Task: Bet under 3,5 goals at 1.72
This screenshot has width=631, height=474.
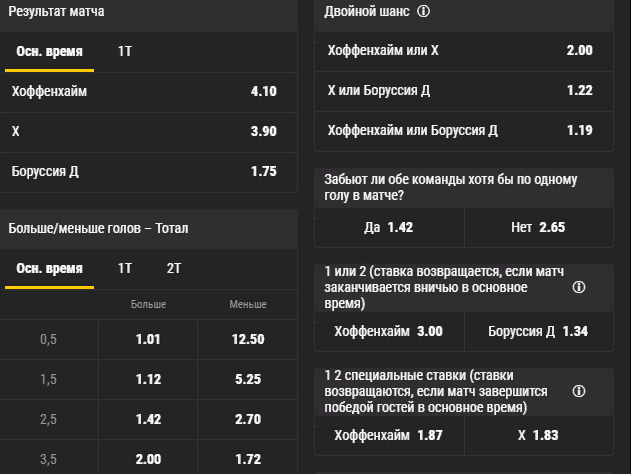Action: (x=247, y=459)
